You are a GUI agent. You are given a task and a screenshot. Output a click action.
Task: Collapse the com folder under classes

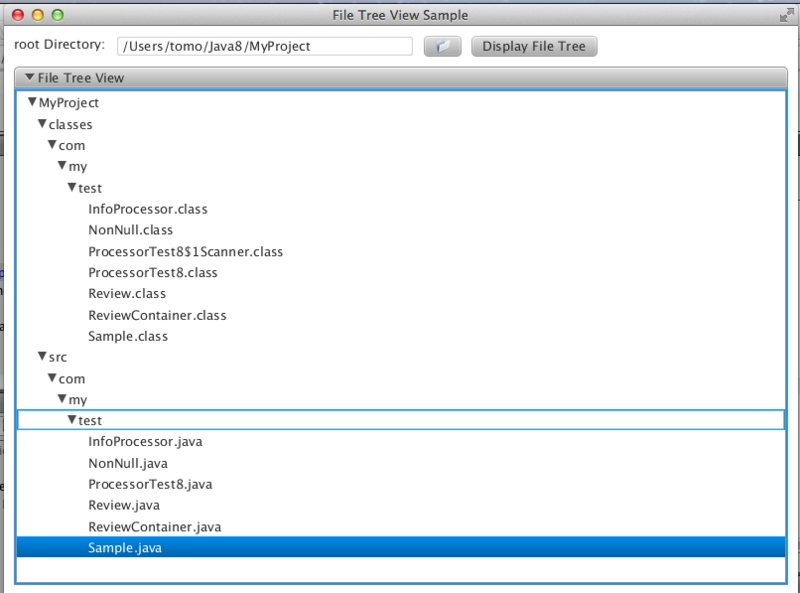[52, 145]
